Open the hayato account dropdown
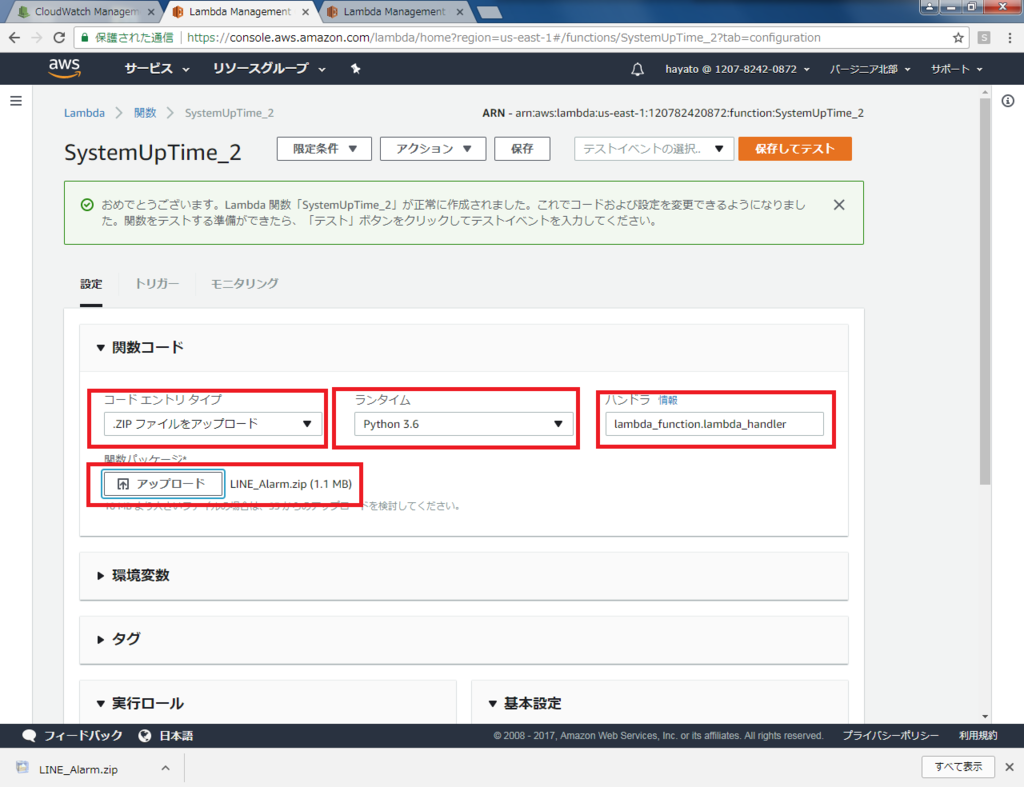 (737, 69)
